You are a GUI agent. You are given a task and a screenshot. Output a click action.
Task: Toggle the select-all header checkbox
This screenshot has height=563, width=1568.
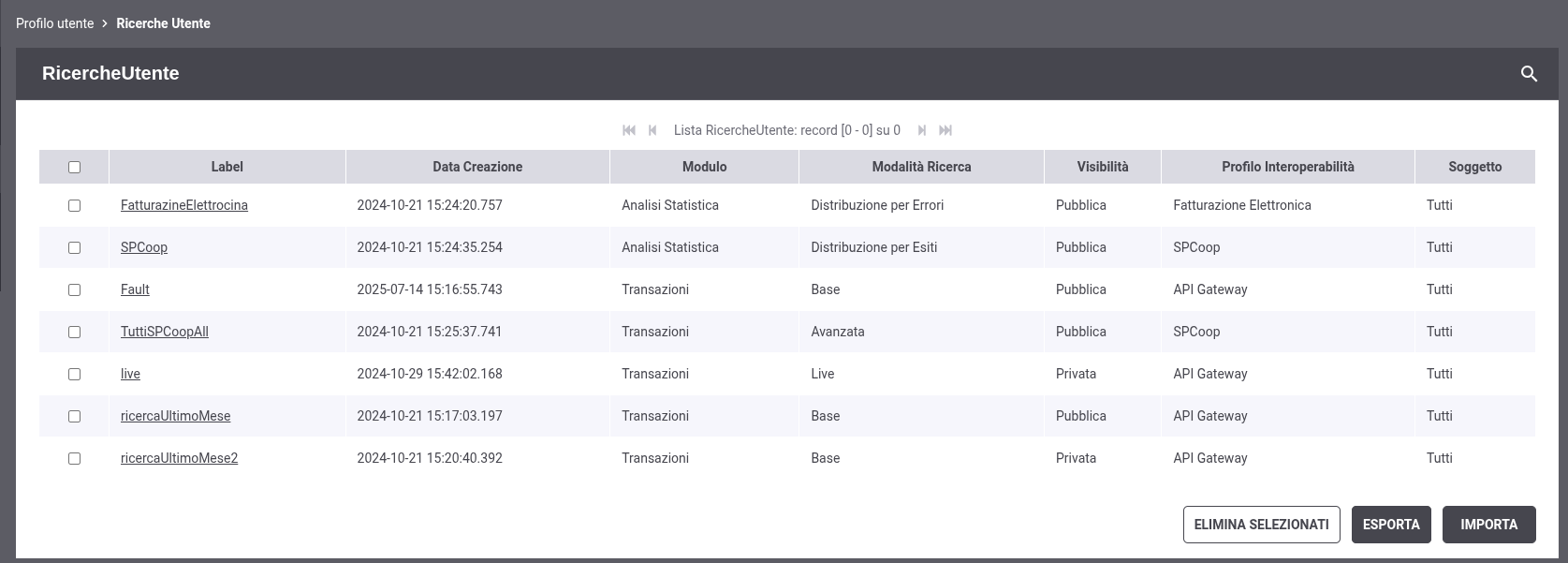point(74,167)
